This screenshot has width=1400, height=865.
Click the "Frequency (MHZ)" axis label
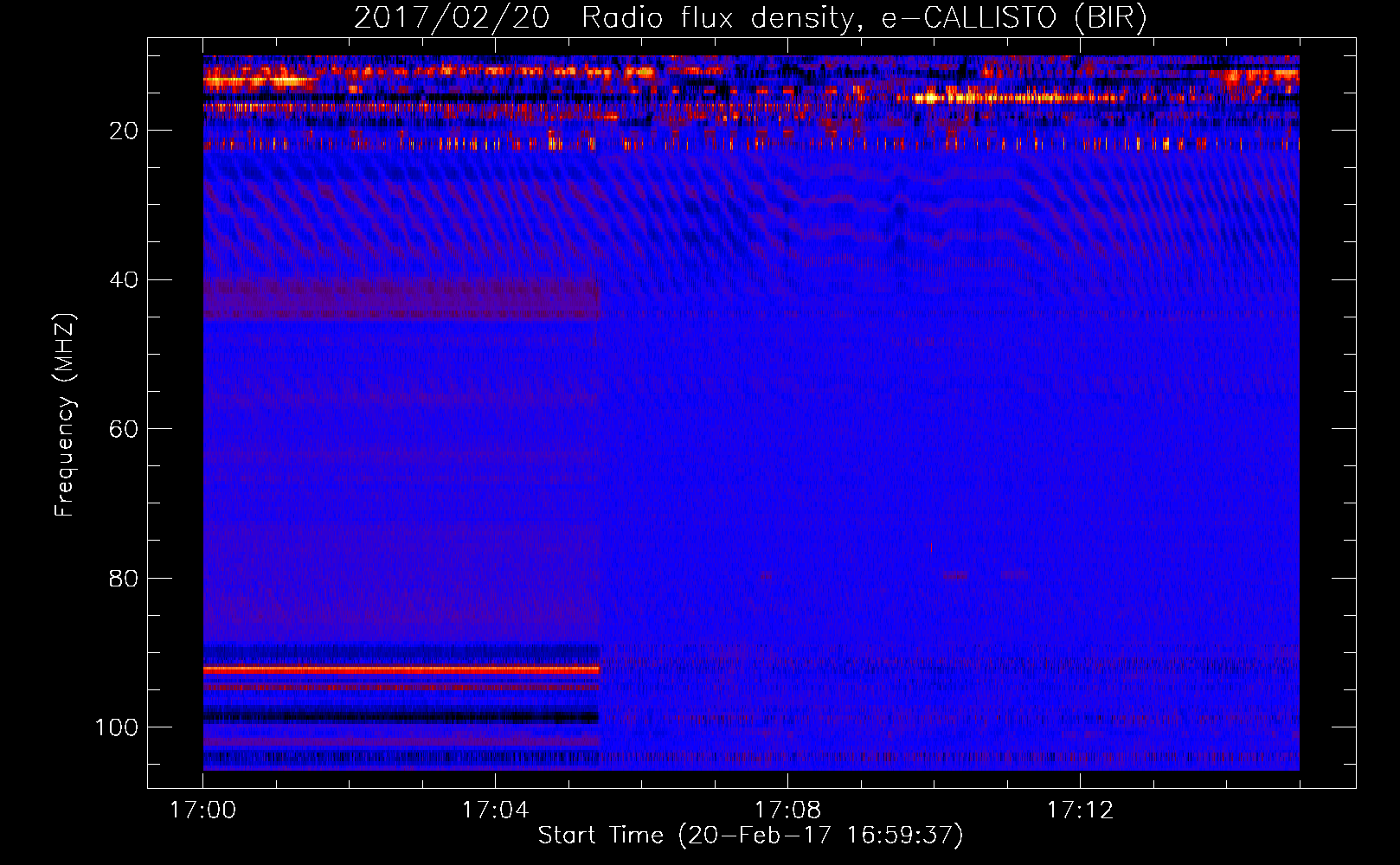[66, 415]
